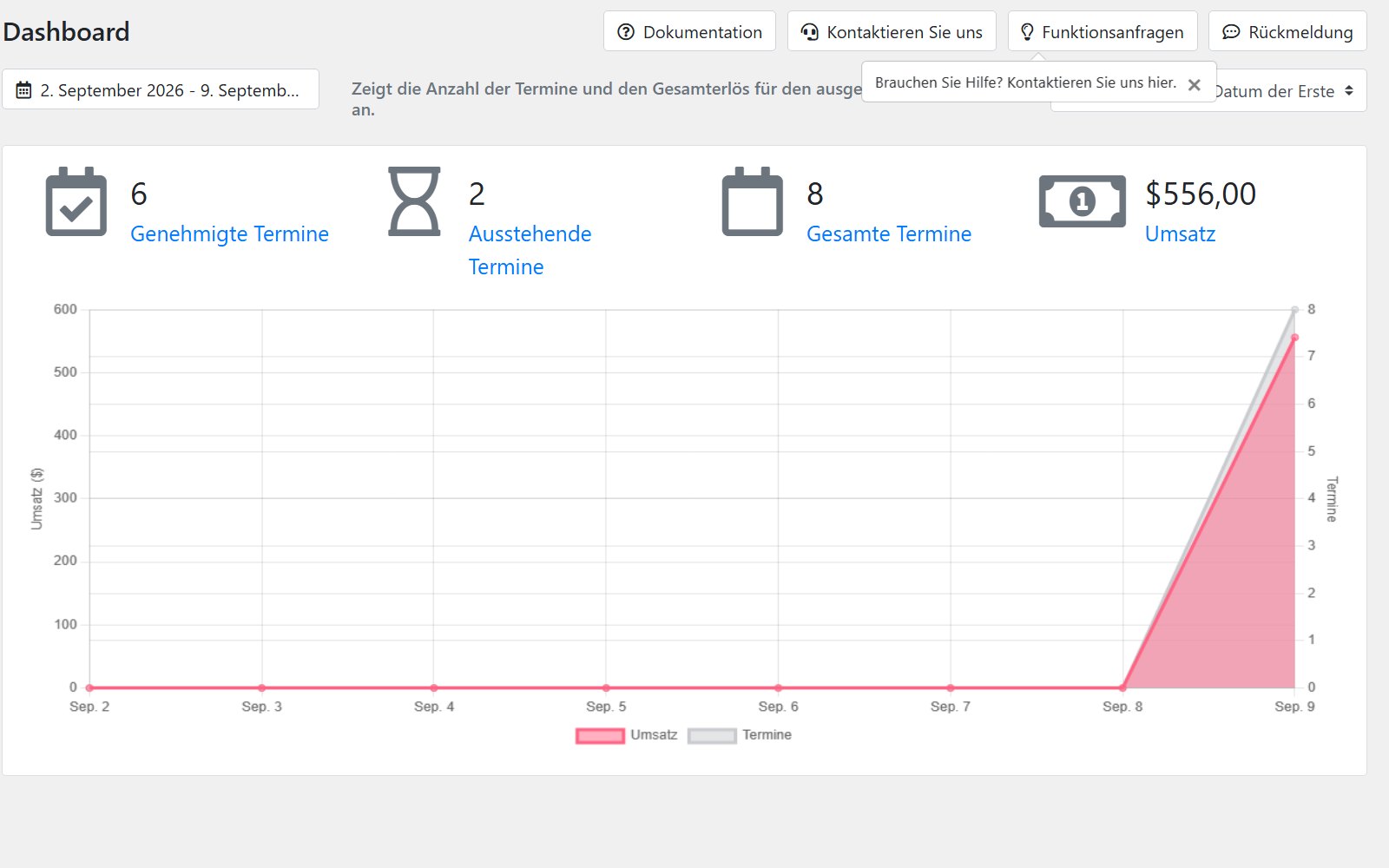Click the Rückmeldung button
The width and height of the screenshot is (1389, 868).
(1287, 31)
